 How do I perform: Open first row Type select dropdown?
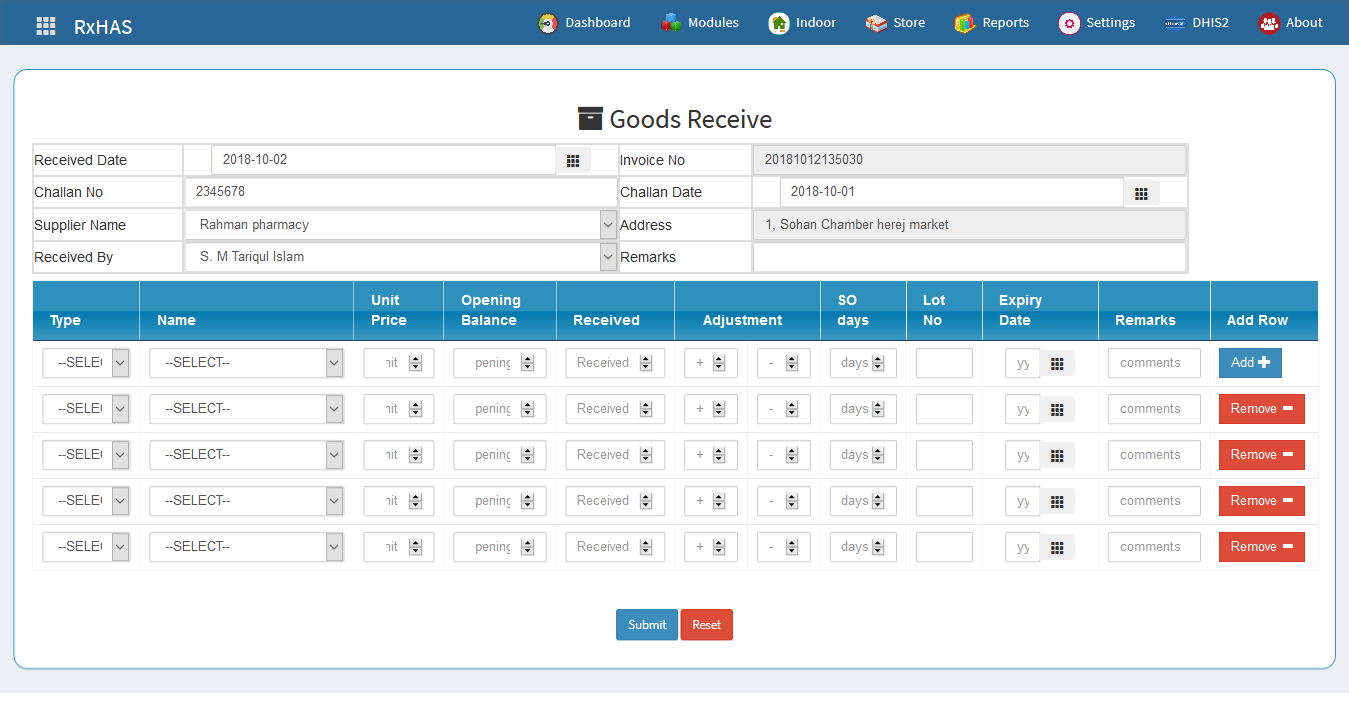coord(120,363)
